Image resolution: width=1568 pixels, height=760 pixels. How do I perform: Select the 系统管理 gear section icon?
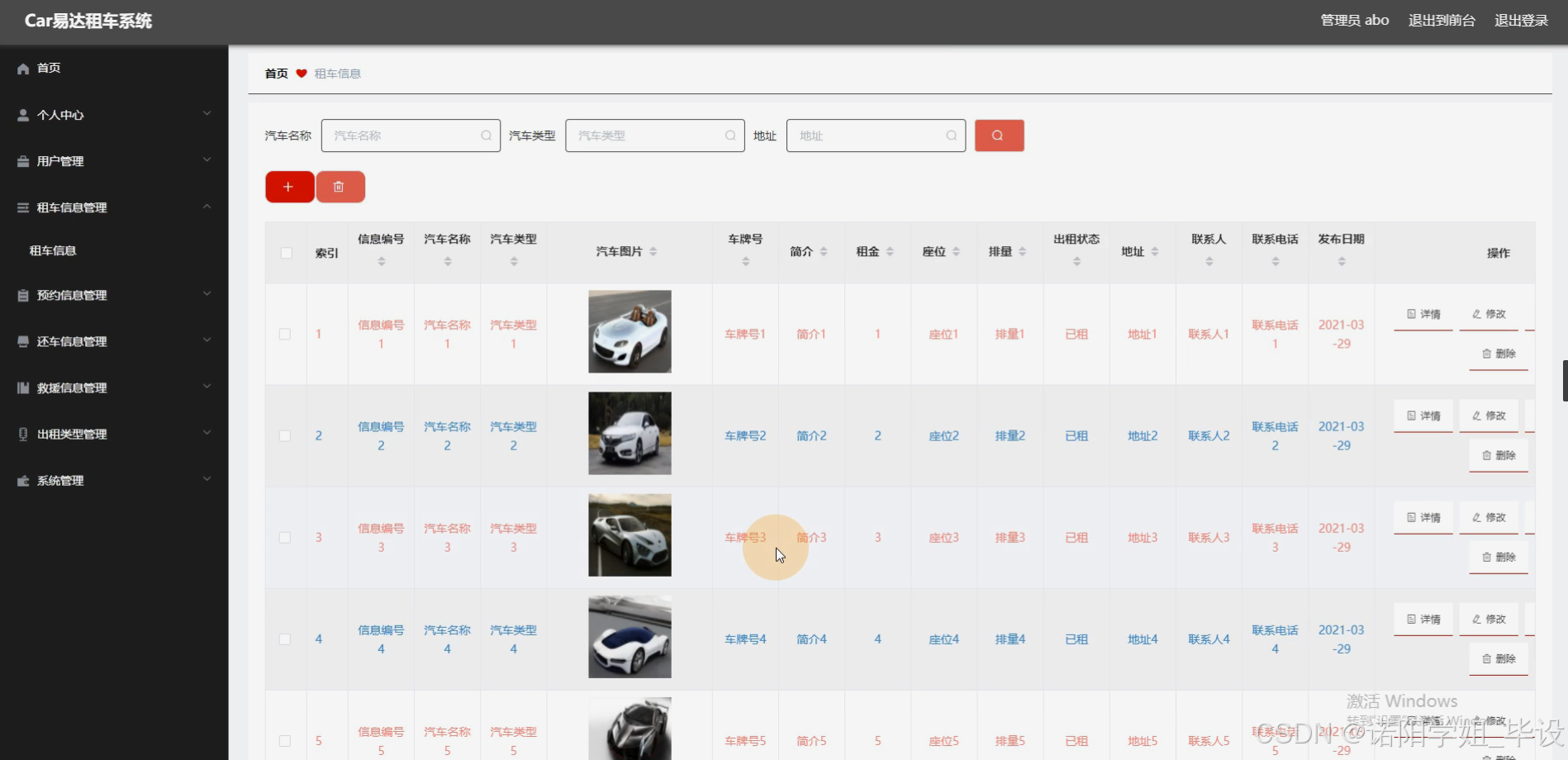[22, 480]
